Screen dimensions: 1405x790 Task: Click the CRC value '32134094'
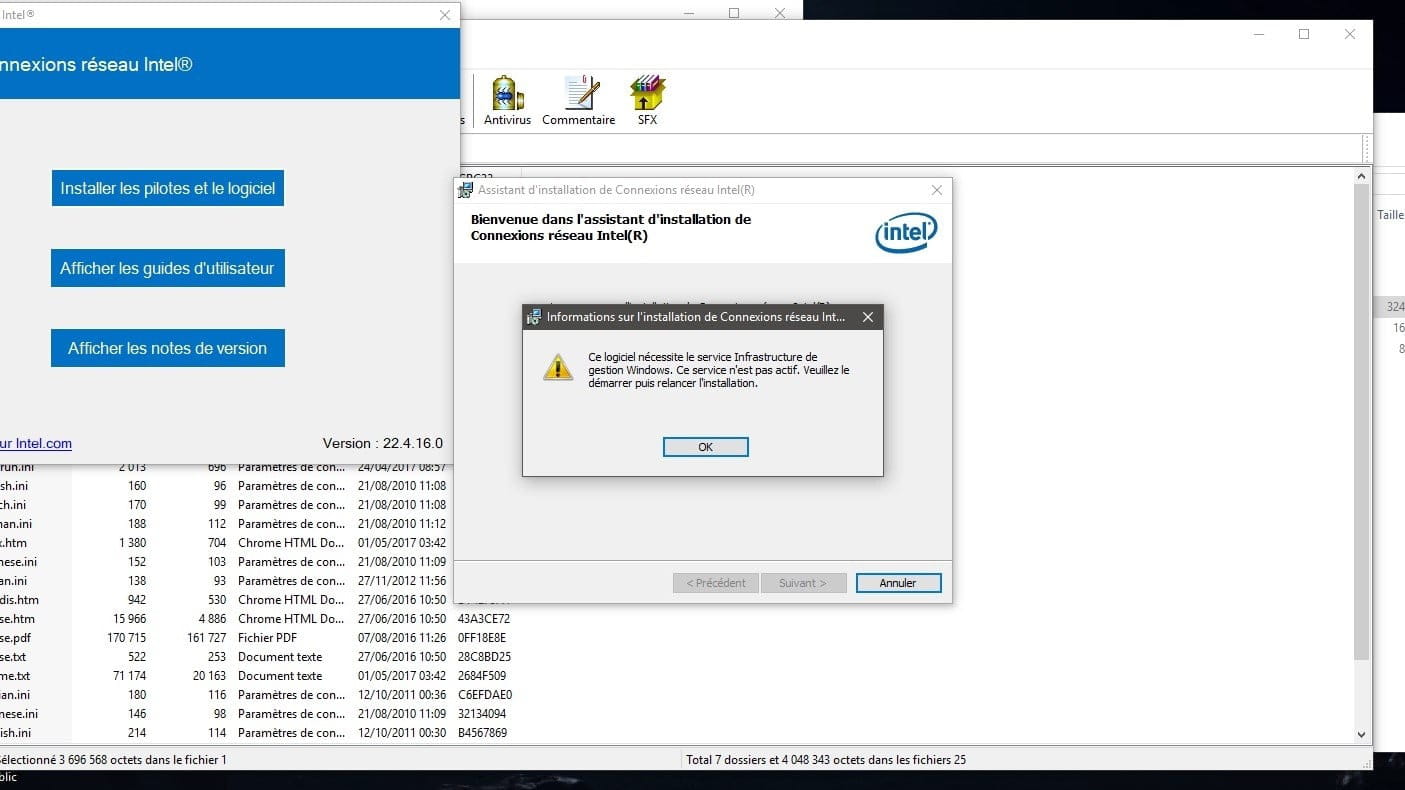point(482,714)
